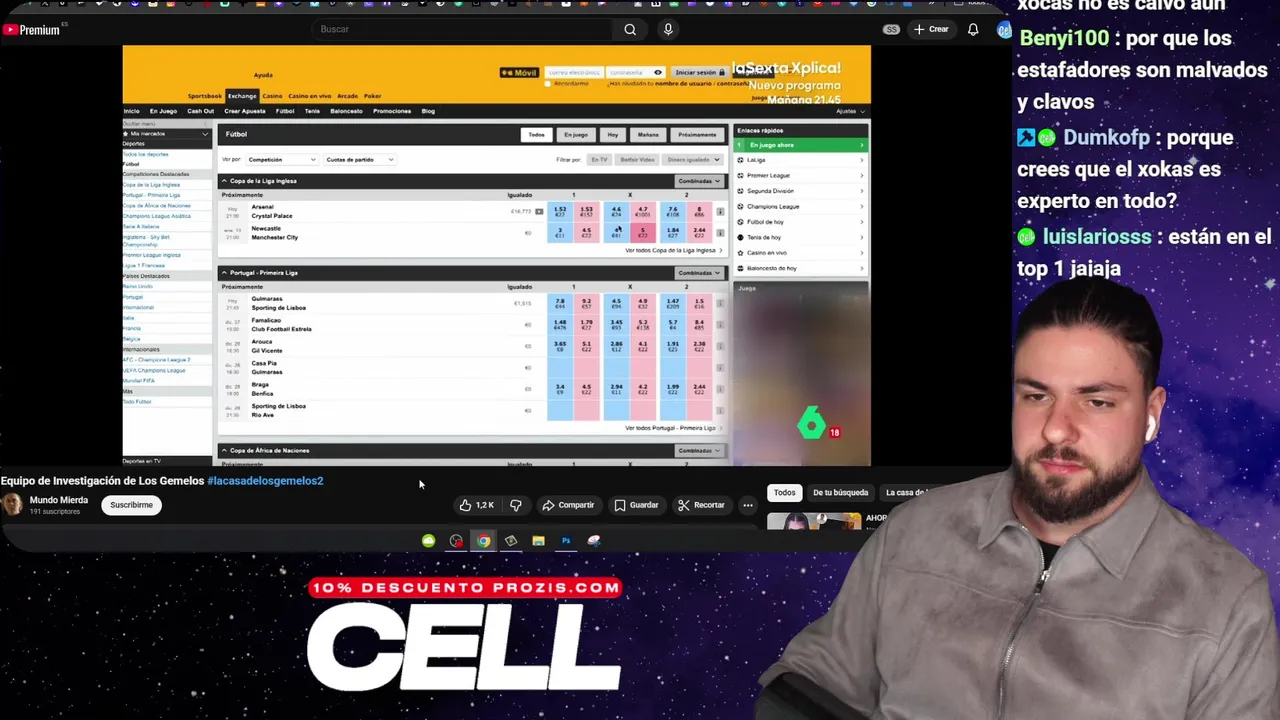Select the De tu búsqueda chip

click(840, 492)
